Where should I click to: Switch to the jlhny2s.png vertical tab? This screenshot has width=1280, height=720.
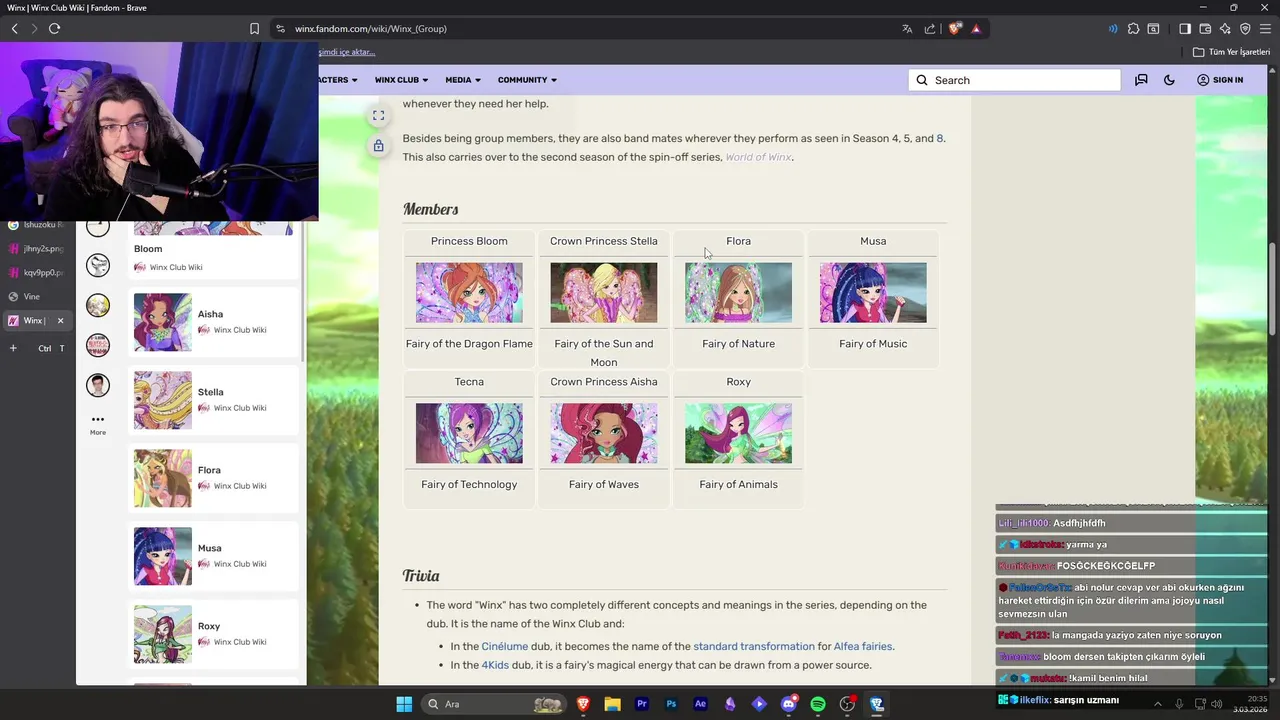pyautogui.click(x=36, y=248)
